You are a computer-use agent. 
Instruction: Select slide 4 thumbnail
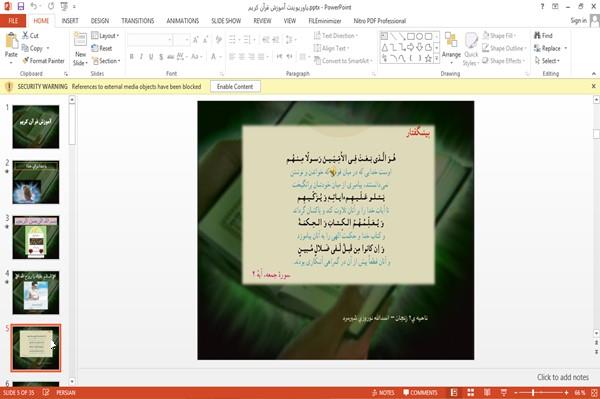tap(36, 293)
